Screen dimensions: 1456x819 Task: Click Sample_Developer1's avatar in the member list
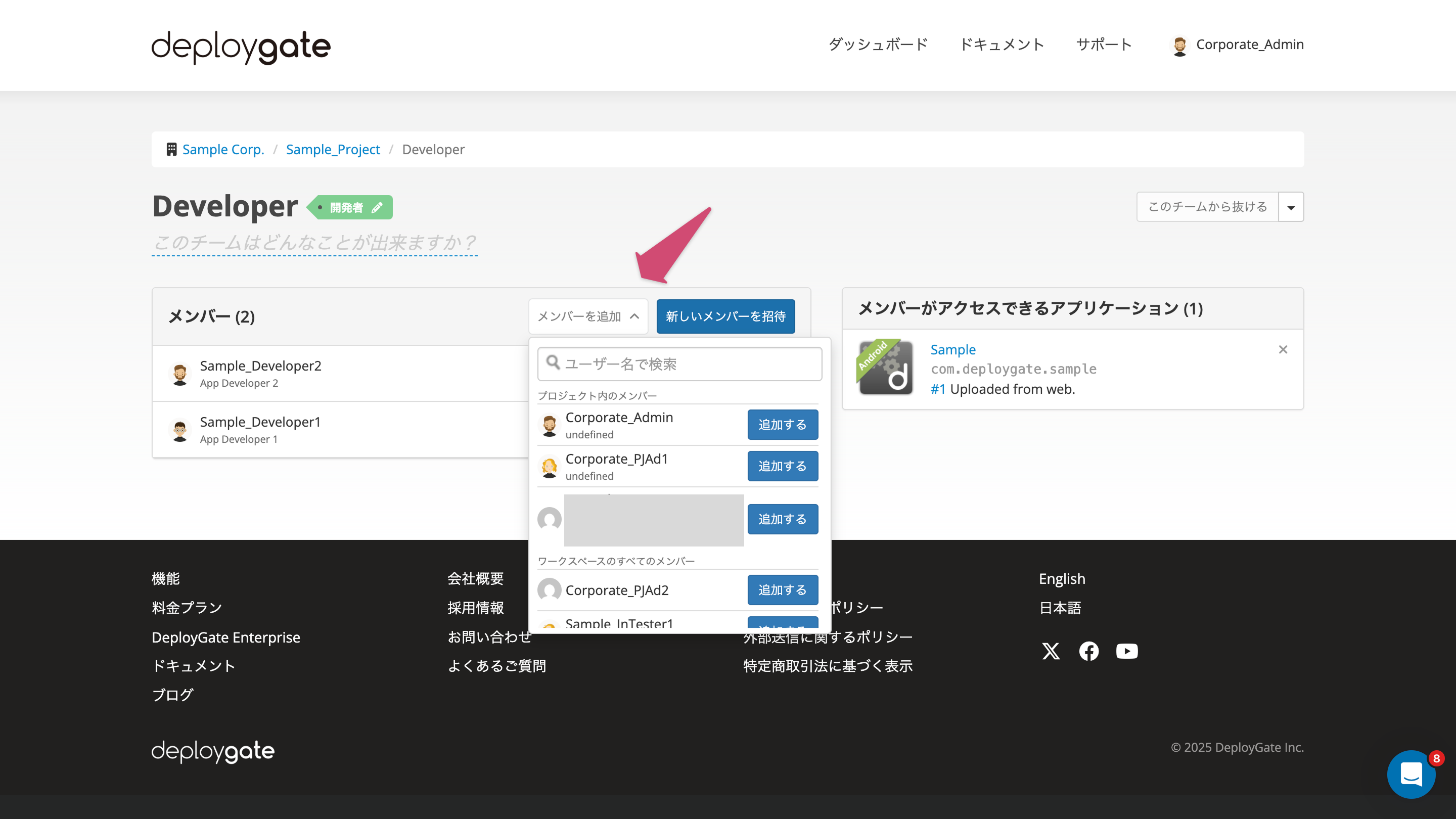(180, 430)
